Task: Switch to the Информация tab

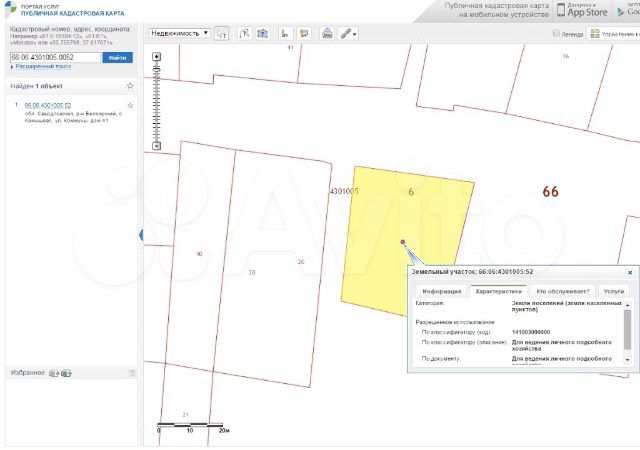Action: click(x=440, y=291)
